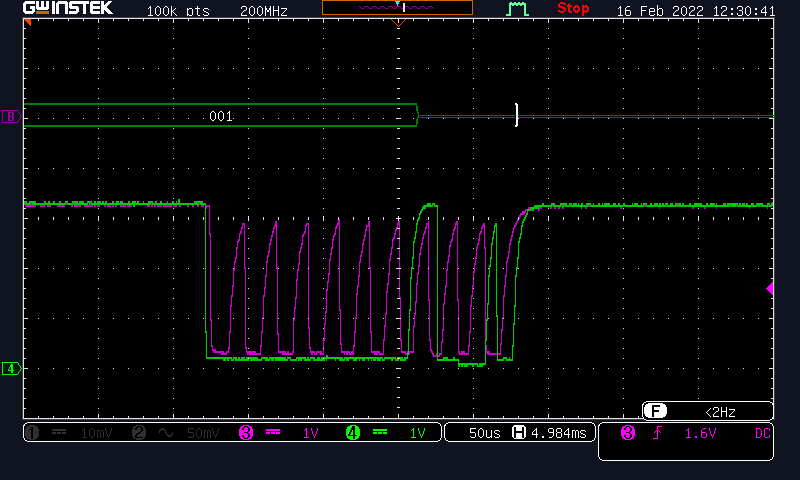Click the 1.6V trigger level value
Screen dimensions: 800x480
(x=701, y=434)
